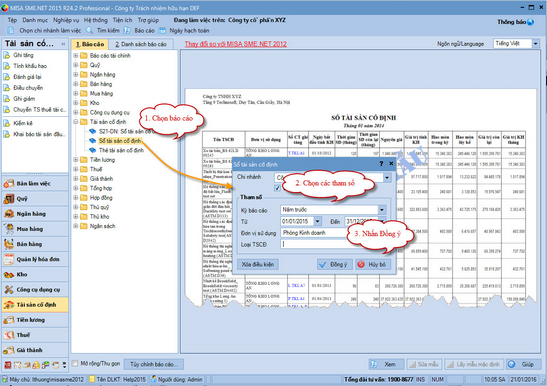This screenshot has height=386, width=547.
Task: Open Công cụ dụng cụ module
Action: pyautogui.click(x=35, y=290)
